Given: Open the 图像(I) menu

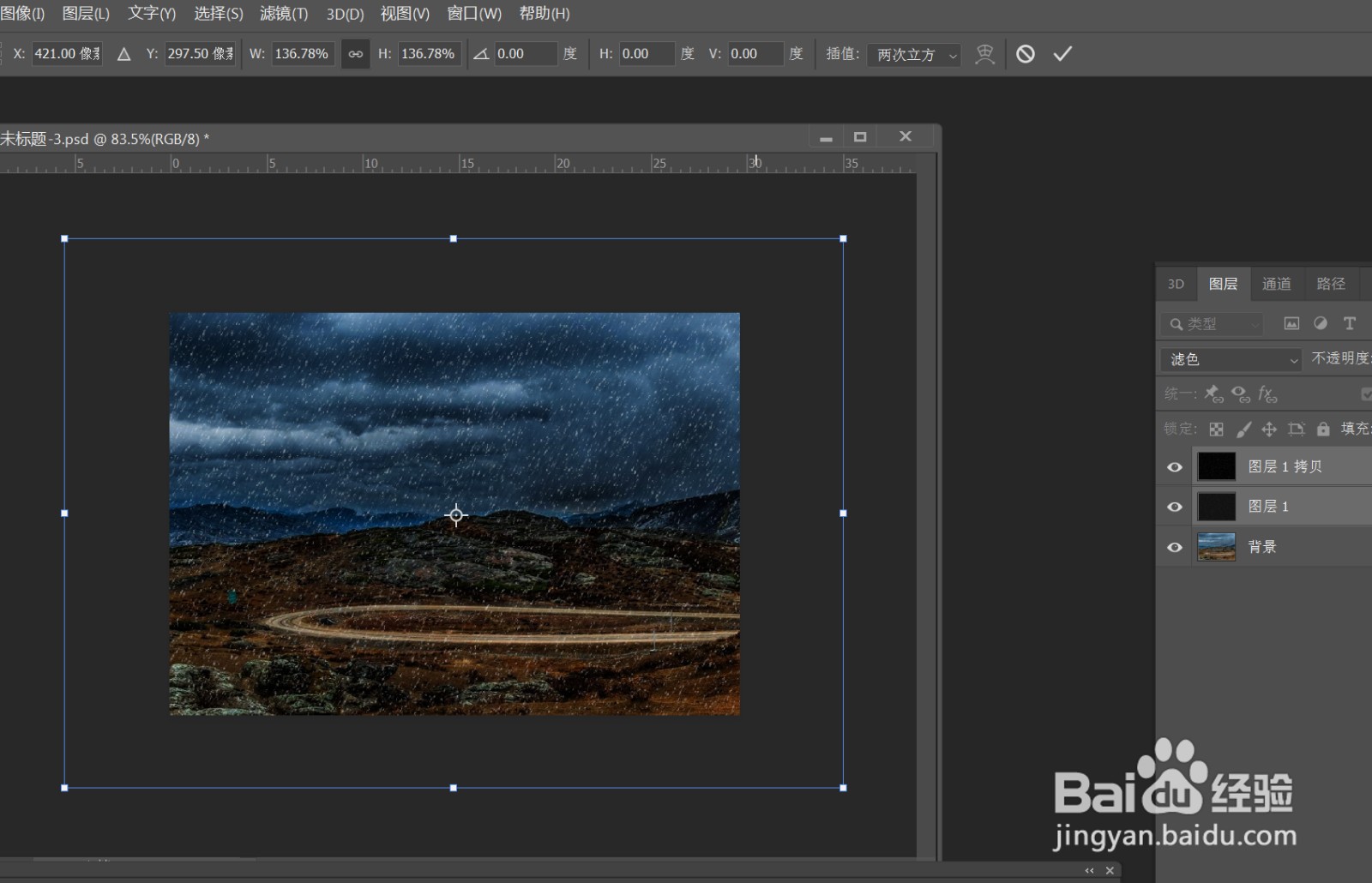Looking at the screenshot, I should point(22,14).
